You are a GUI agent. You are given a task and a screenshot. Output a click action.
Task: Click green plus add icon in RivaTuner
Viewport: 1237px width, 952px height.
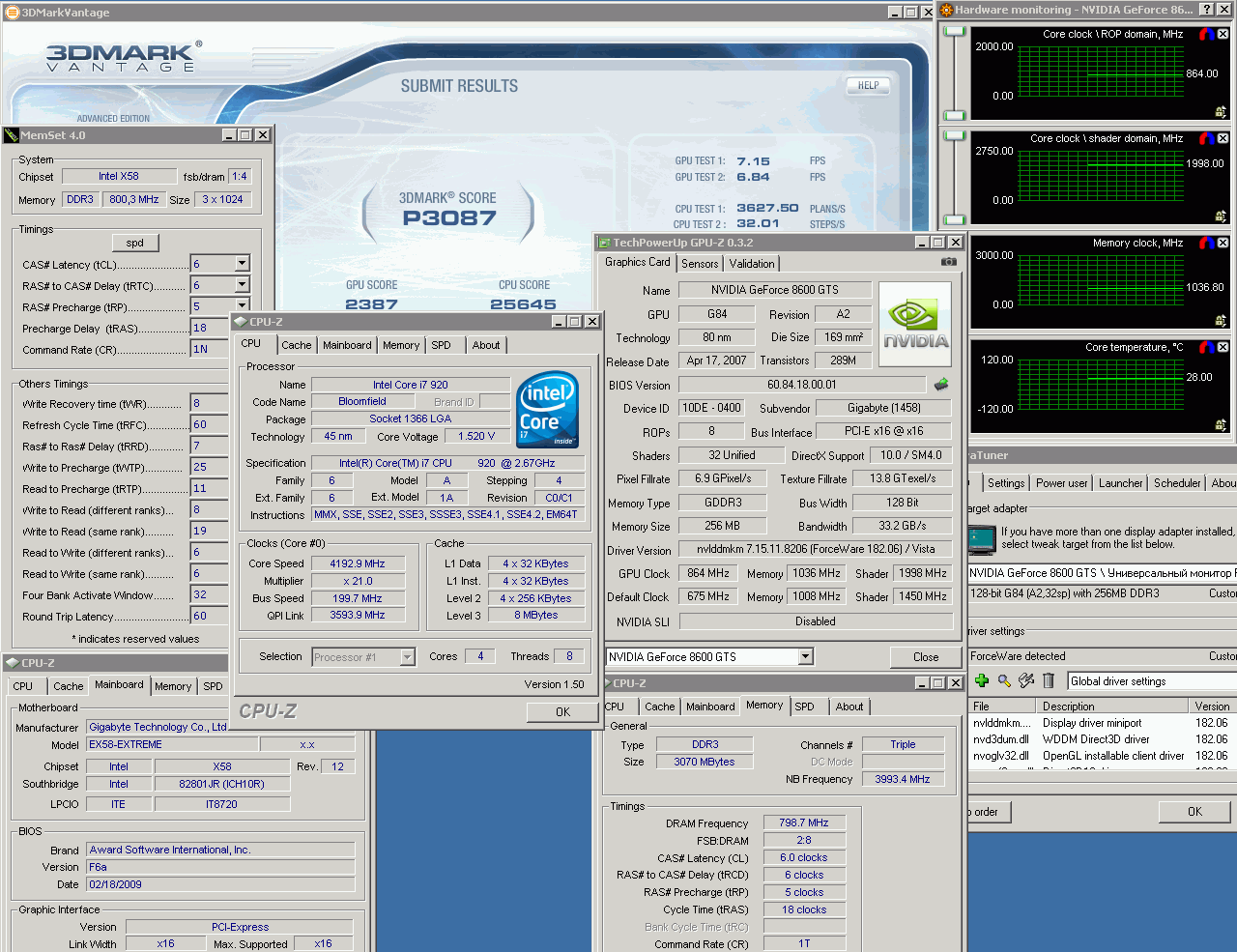(x=982, y=680)
